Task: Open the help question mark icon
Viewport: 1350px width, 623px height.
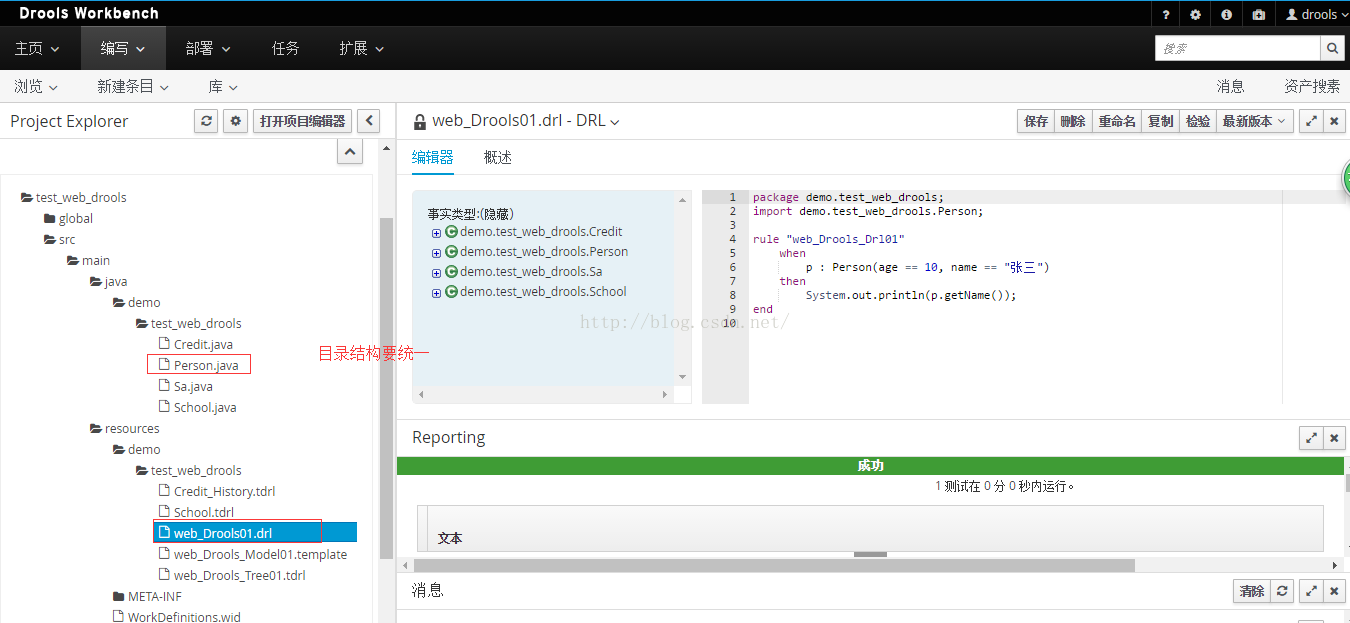Action: [1166, 14]
